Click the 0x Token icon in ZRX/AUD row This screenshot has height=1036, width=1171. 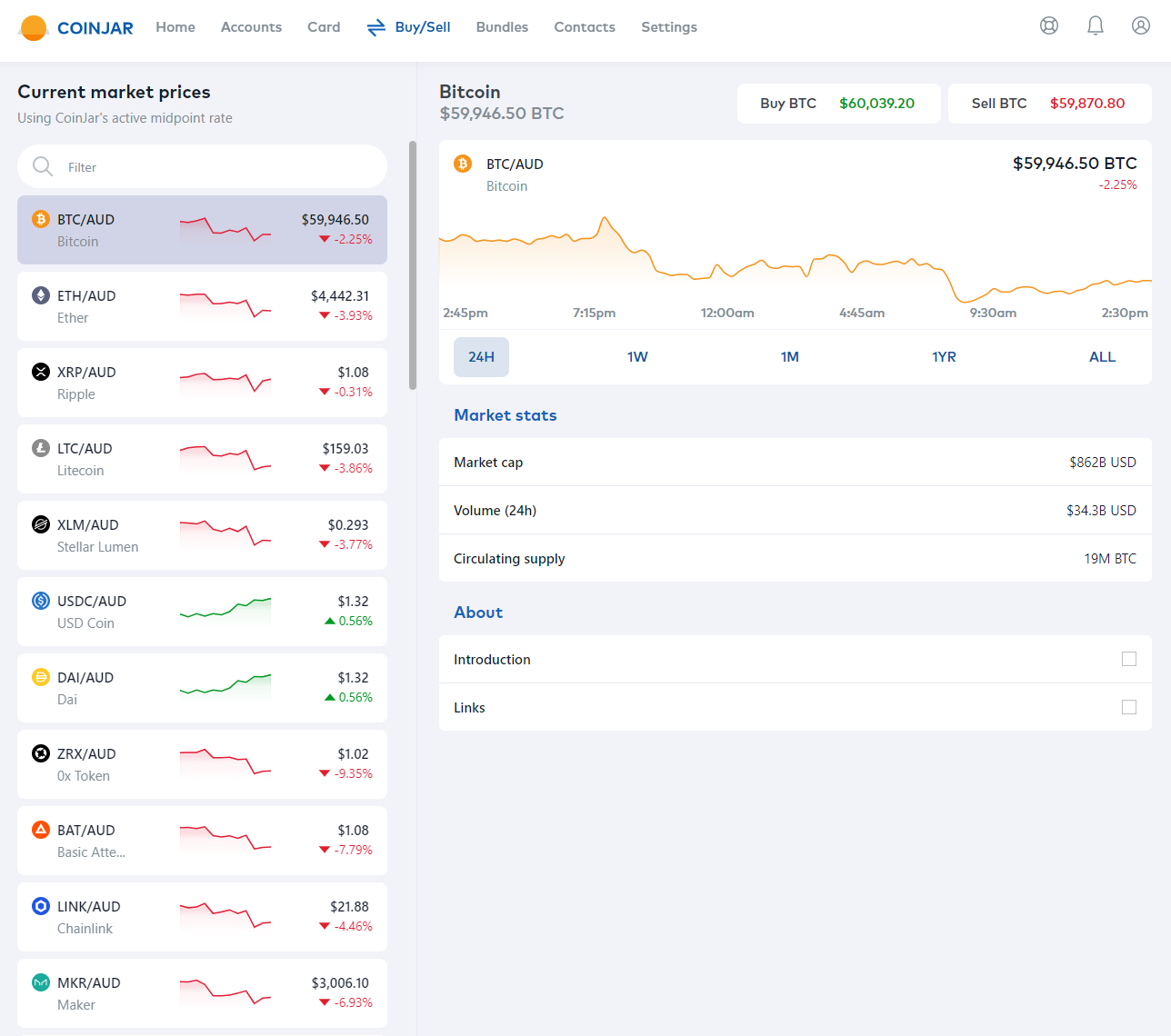coord(41,753)
